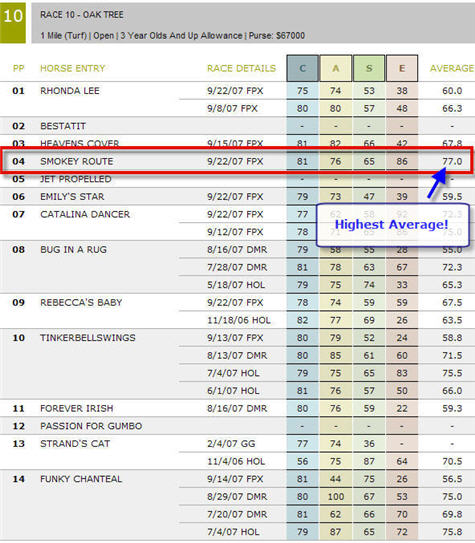
Task: Click the C column header box
Action: click(x=302, y=68)
